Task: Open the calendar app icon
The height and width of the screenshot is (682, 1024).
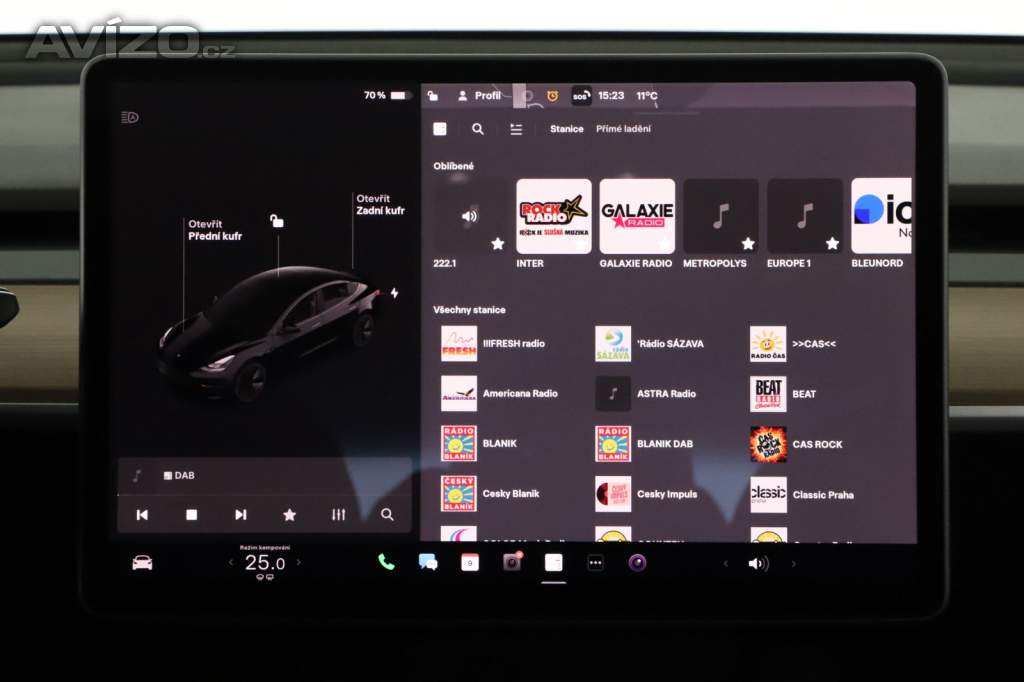Action: 469,562
